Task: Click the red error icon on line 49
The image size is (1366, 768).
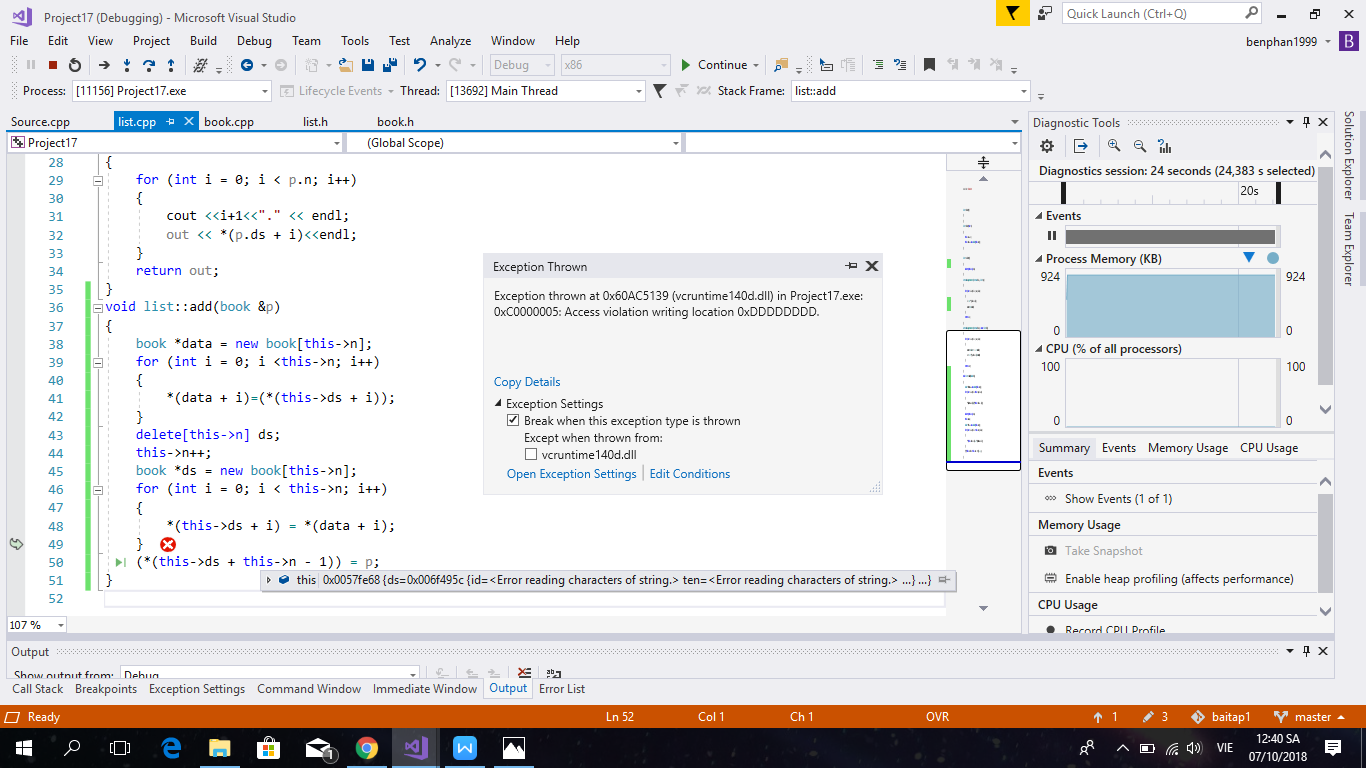Action: 168,544
